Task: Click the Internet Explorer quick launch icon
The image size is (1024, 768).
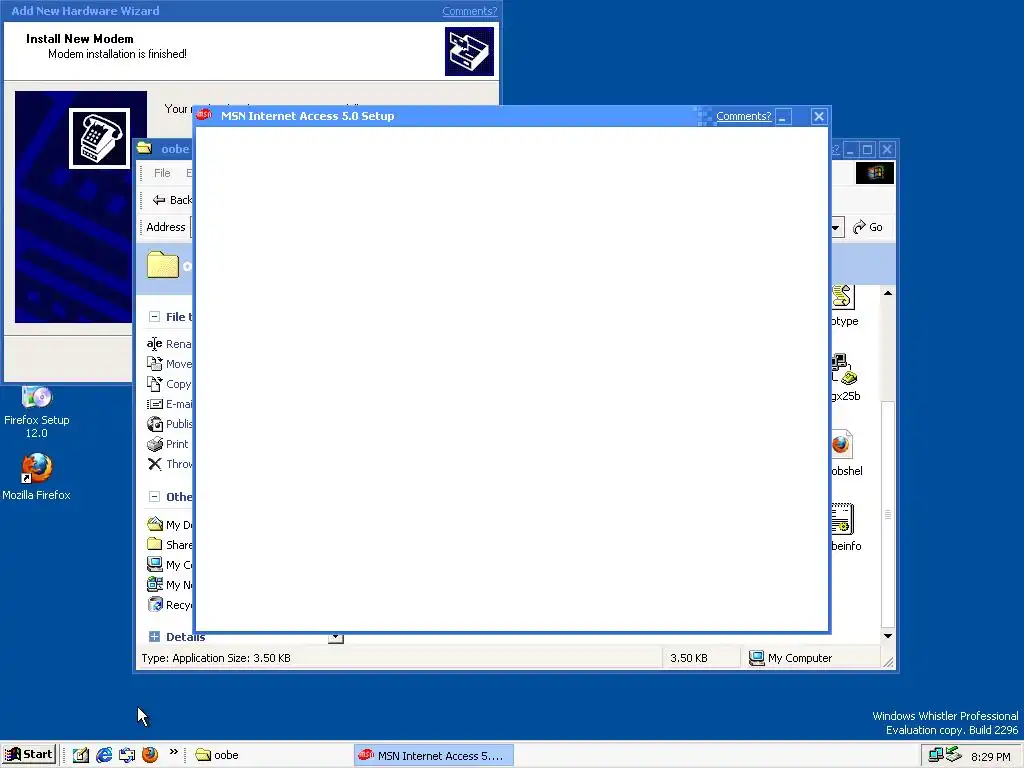Action: pos(104,755)
